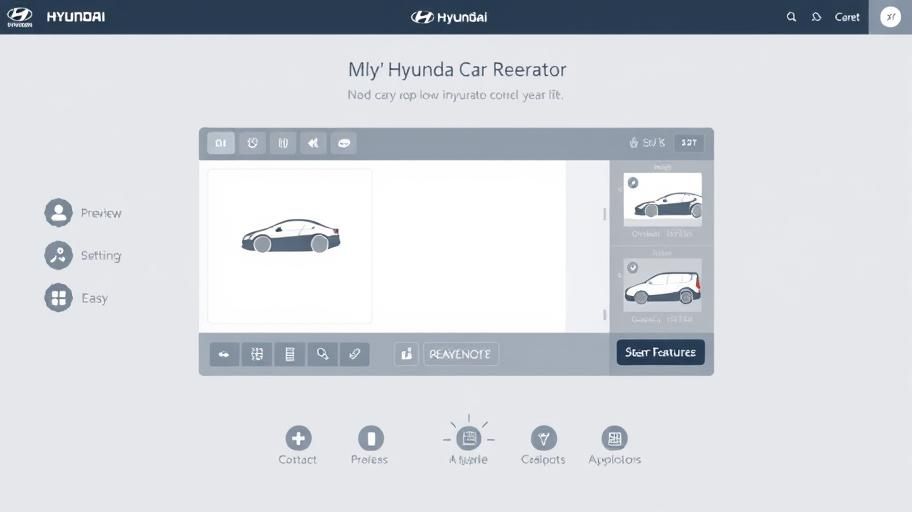Click the grid adjust icon in bottom toolbar
912x512 pixels.
click(x=256, y=354)
